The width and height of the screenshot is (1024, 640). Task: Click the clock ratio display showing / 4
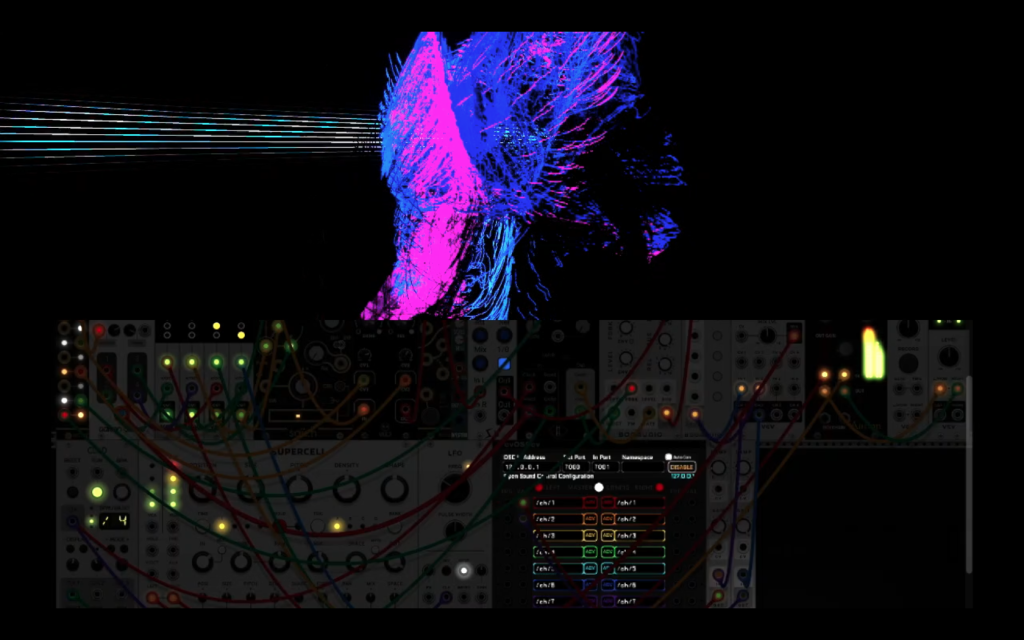pyautogui.click(x=113, y=520)
